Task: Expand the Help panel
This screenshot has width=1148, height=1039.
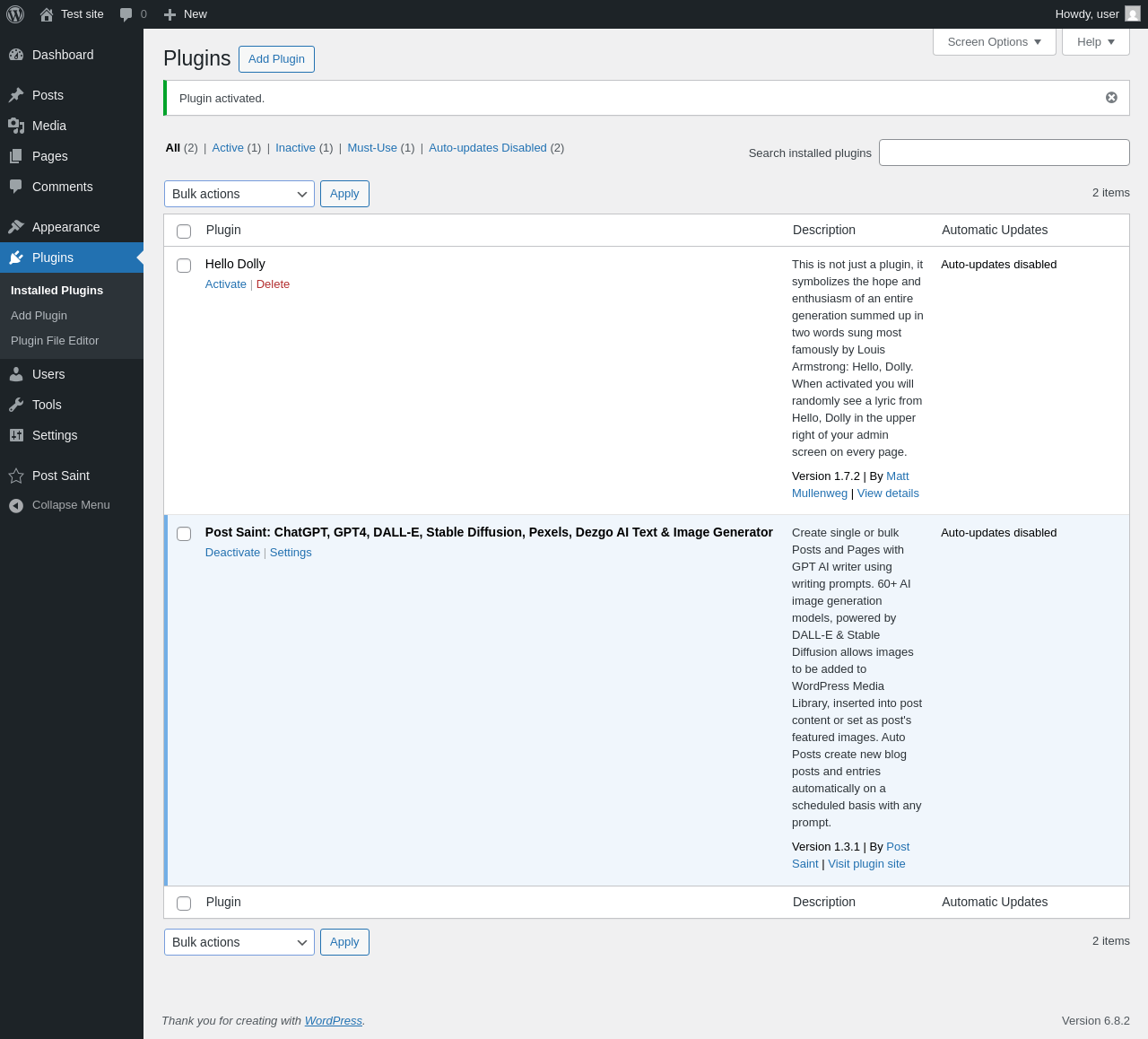Action: (1096, 42)
